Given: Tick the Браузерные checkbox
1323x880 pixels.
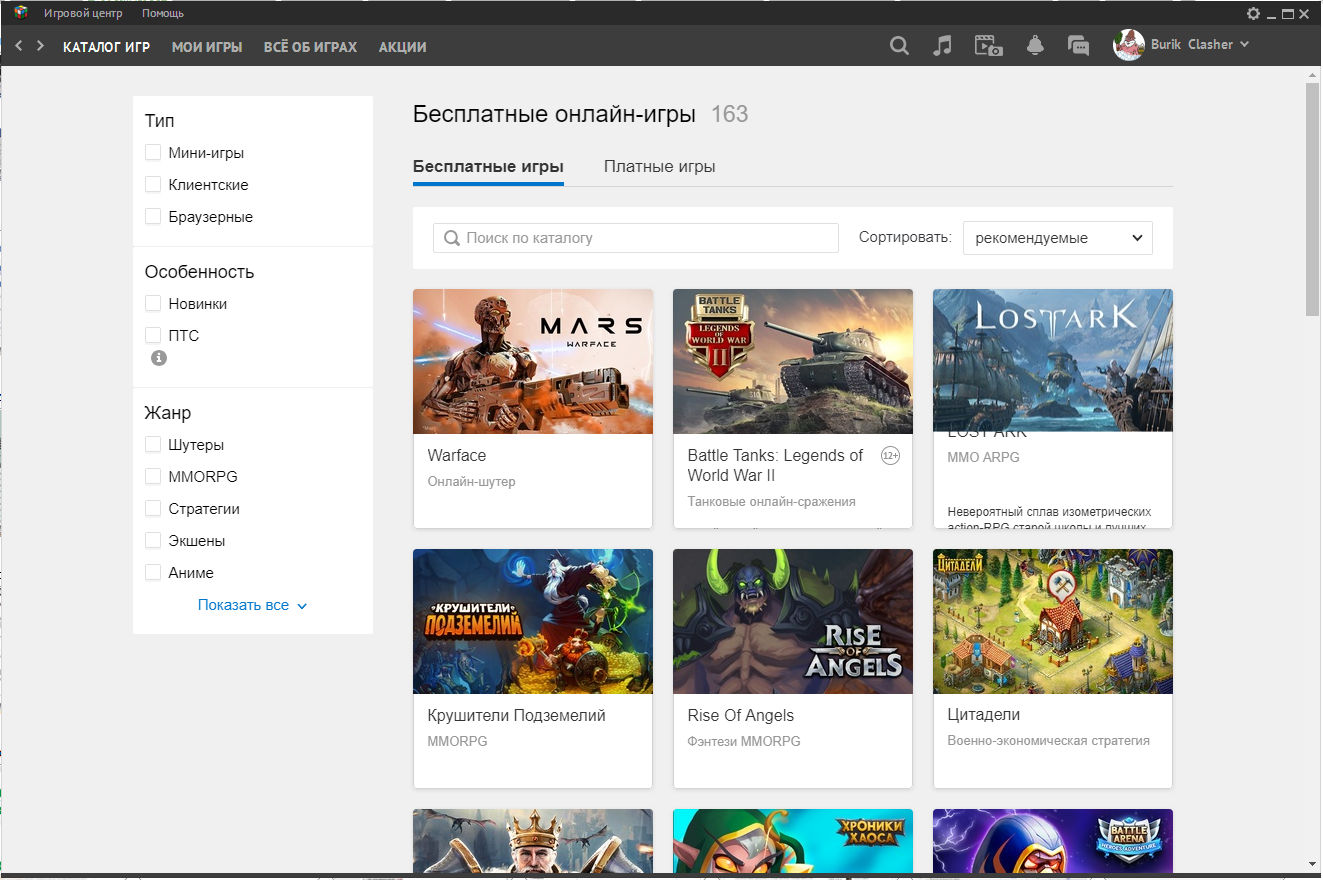Looking at the screenshot, I should click(153, 217).
